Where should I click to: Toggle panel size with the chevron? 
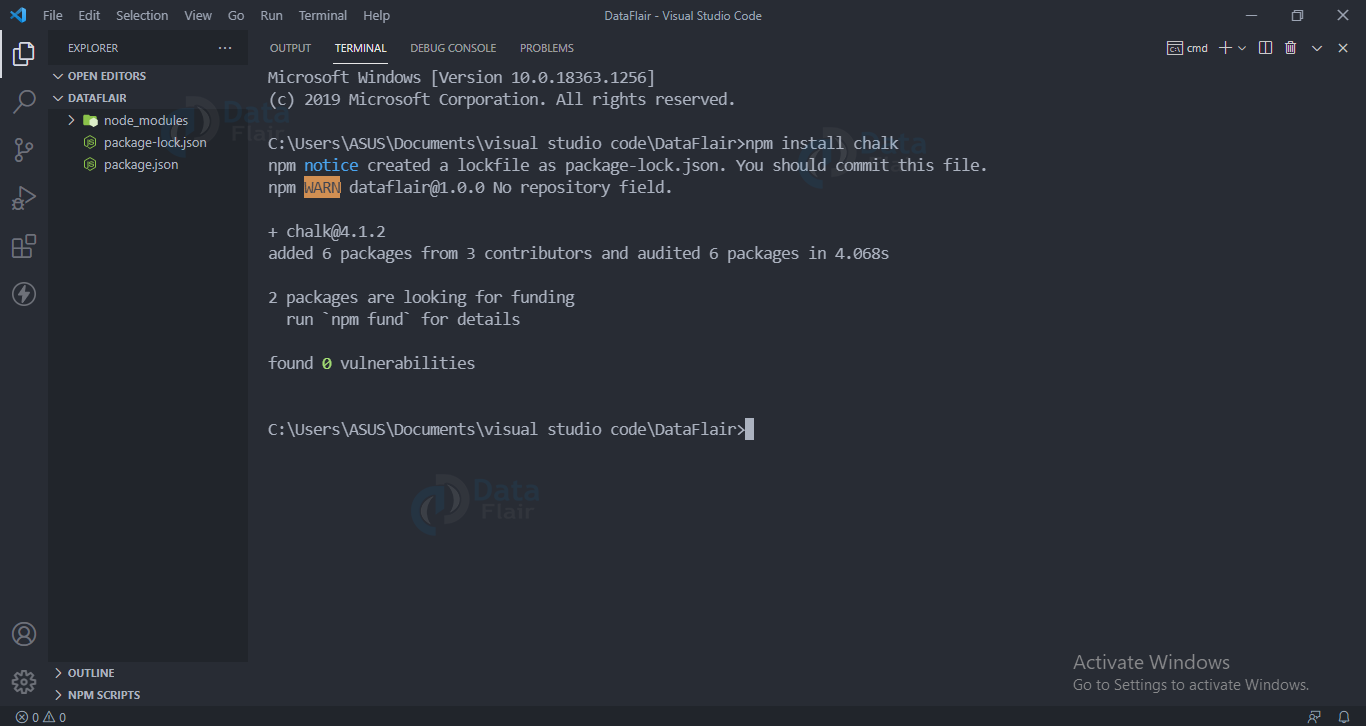pos(1317,48)
